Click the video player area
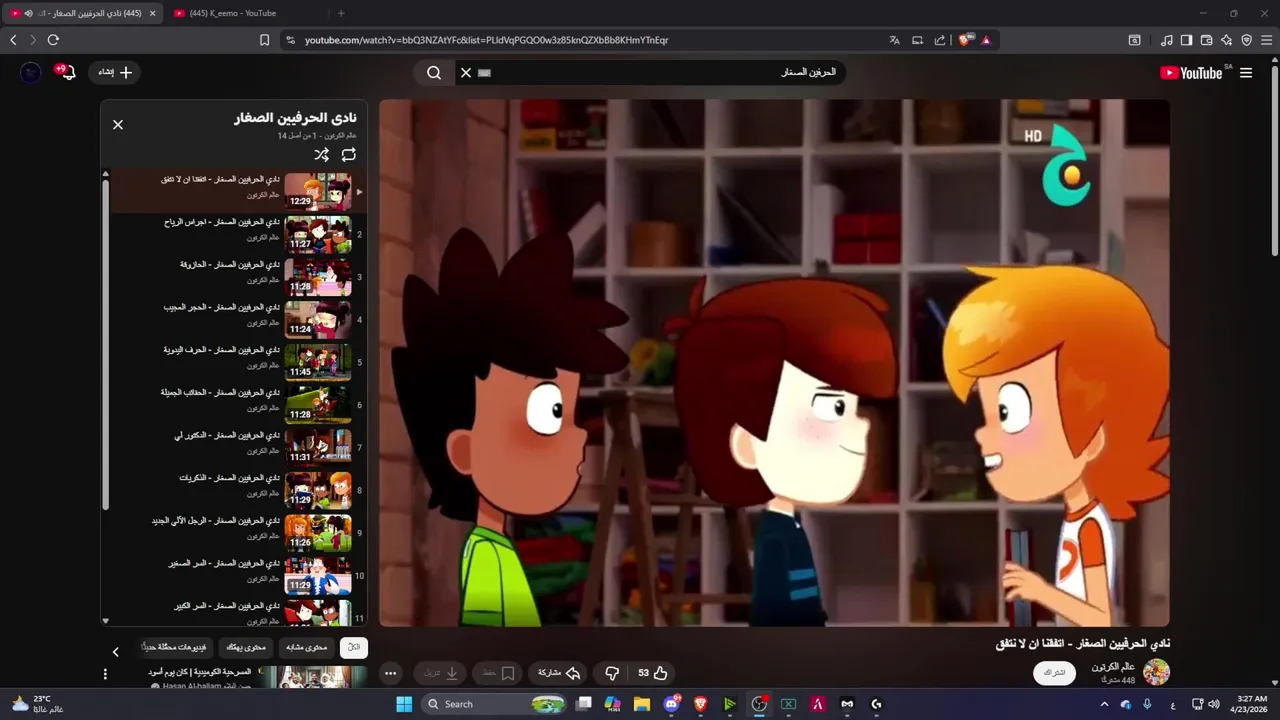Viewport: 1280px width, 720px height. (x=774, y=363)
